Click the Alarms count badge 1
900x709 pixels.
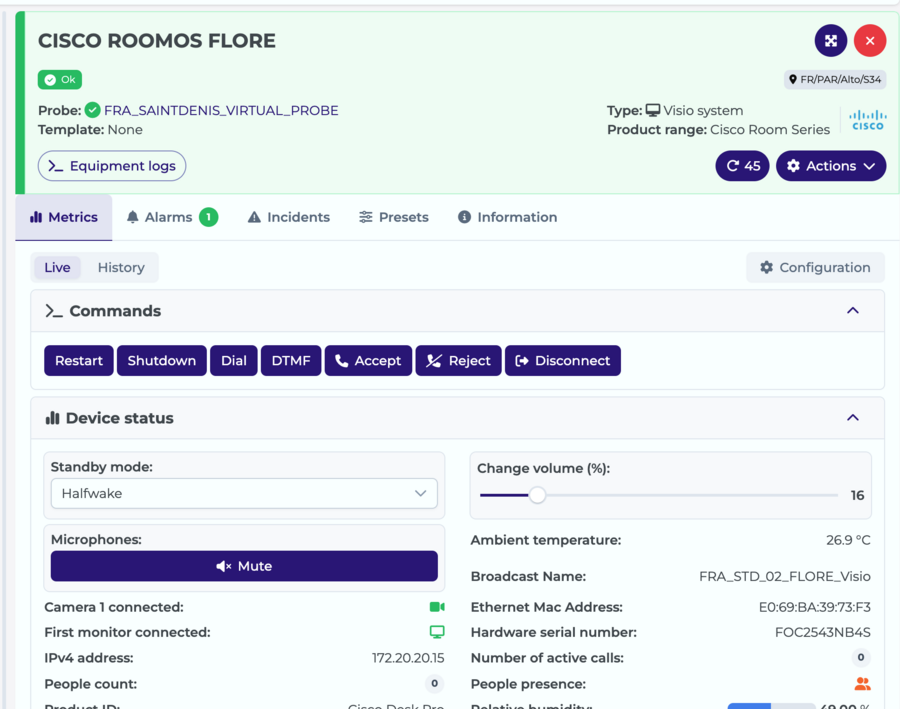tap(208, 217)
